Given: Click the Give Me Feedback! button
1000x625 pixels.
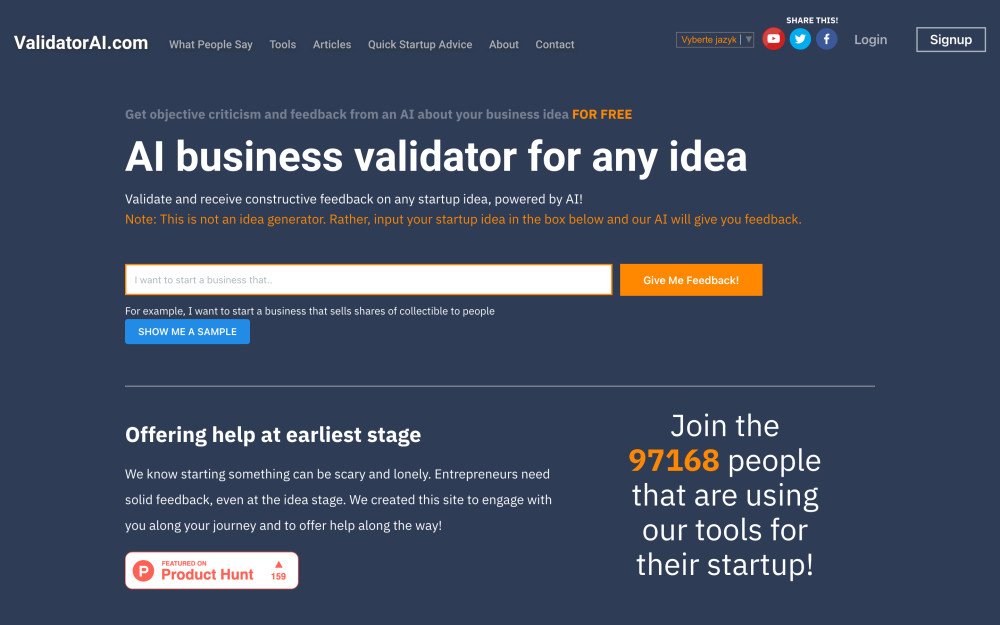Looking at the screenshot, I should [691, 279].
